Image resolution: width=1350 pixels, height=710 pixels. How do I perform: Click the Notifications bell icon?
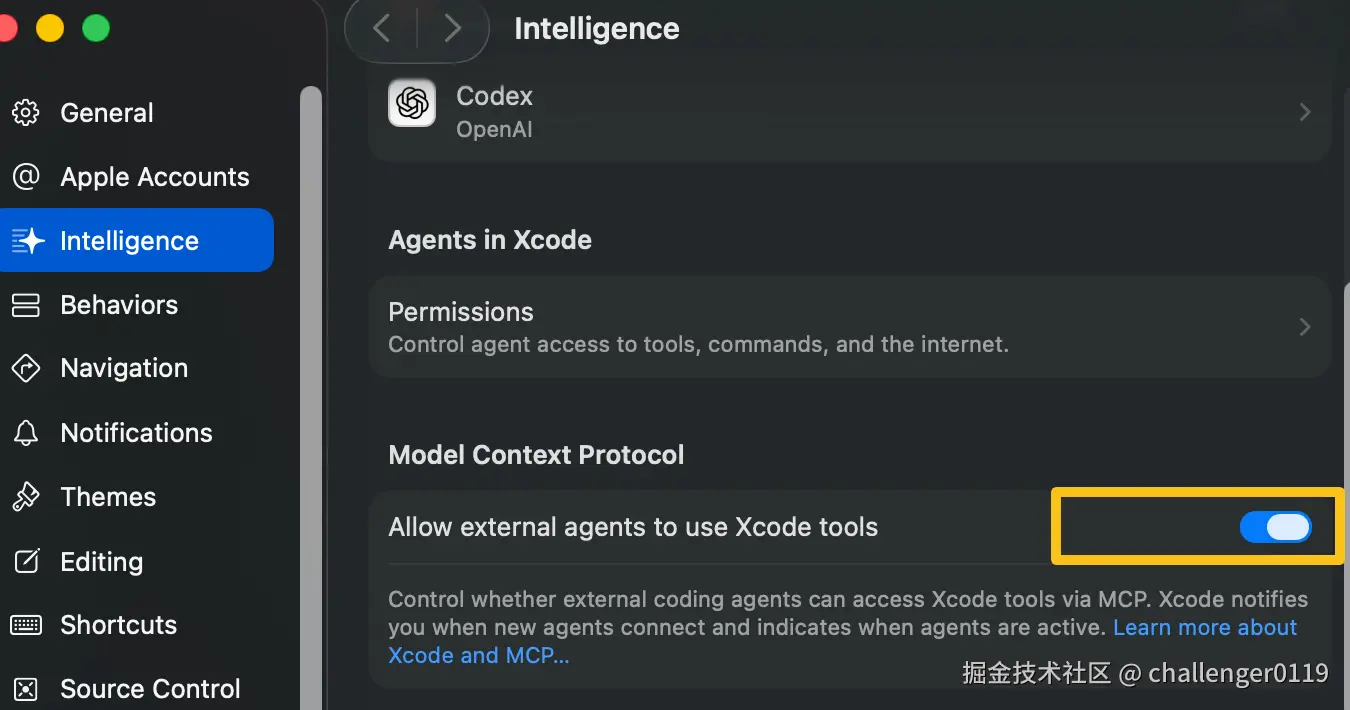[x=26, y=433]
